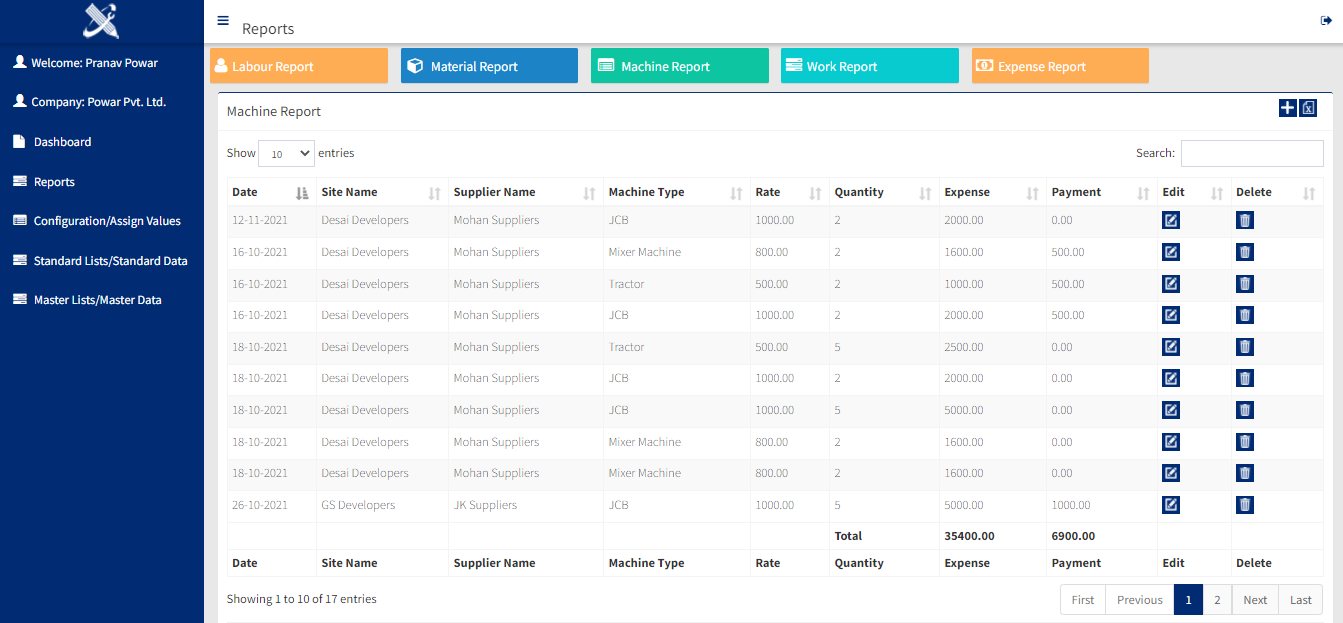Click the Next pagination button
Viewport: 1343px width, 623px height.
click(x=1255, y=600)
